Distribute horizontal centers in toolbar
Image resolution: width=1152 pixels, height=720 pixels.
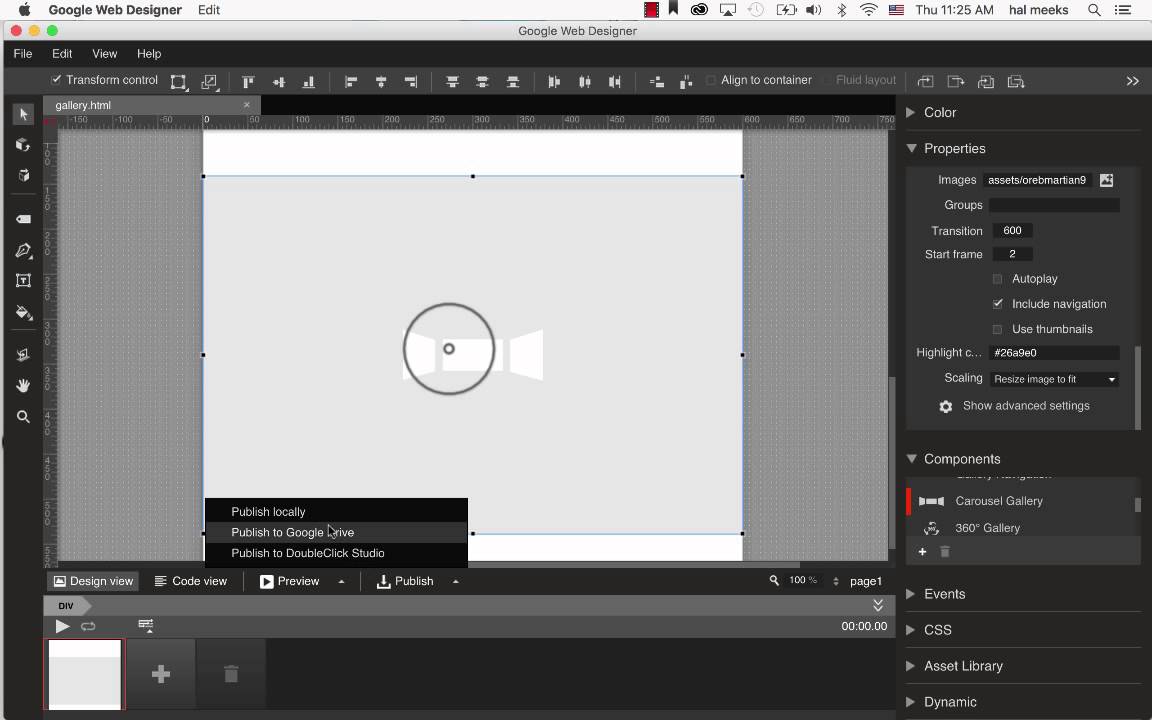[585, 82]
